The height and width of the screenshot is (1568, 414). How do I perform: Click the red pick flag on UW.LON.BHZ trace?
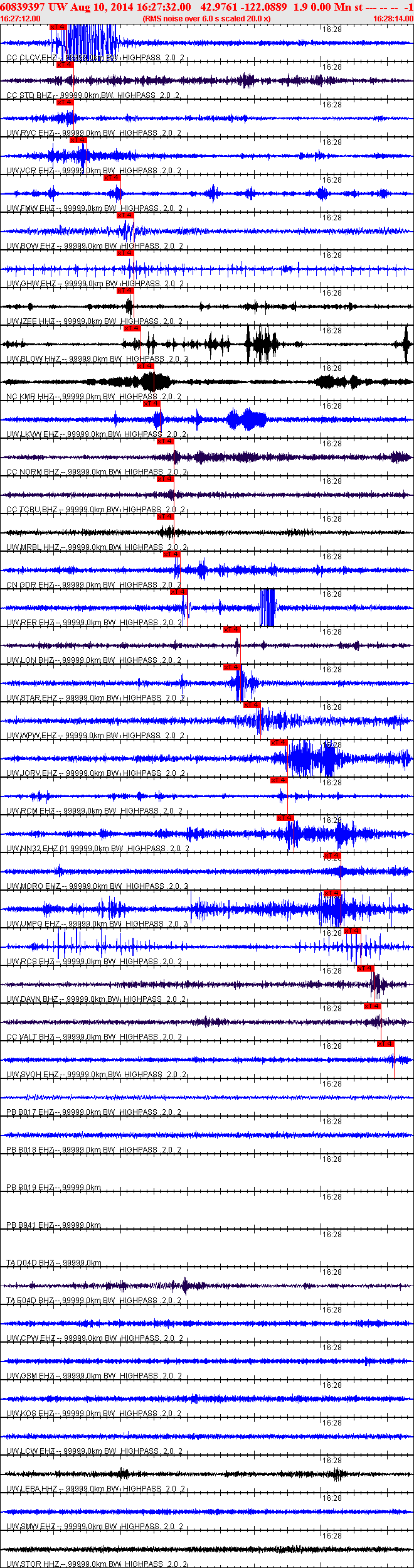pos(232,630)
